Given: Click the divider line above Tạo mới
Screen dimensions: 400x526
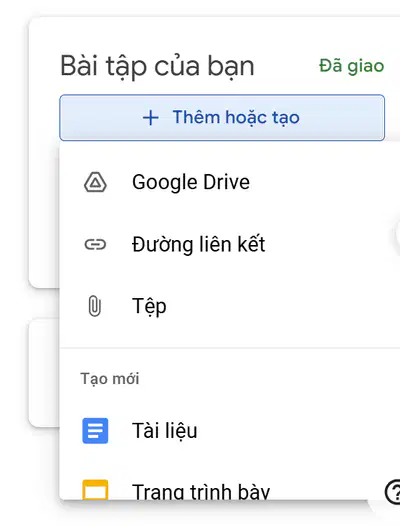Looking at the screenshot, I should point(230,348).
